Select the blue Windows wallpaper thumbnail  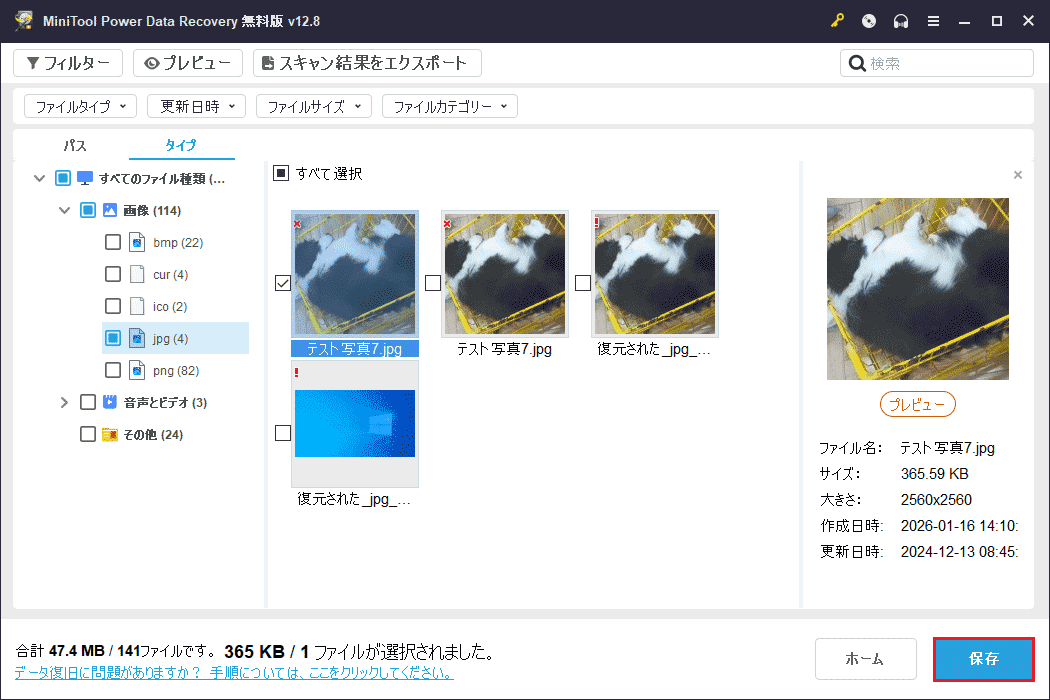click(x=354, y=423)
